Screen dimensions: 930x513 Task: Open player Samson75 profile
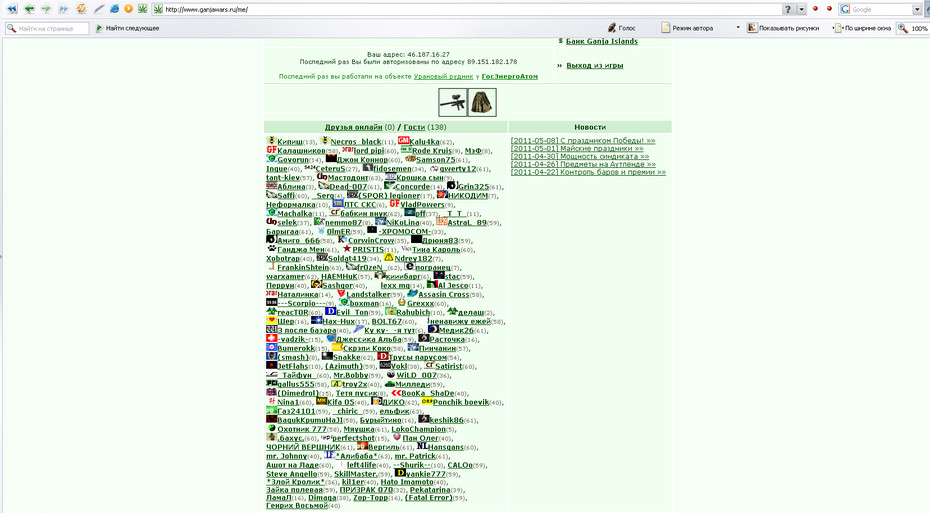(435, 160)
